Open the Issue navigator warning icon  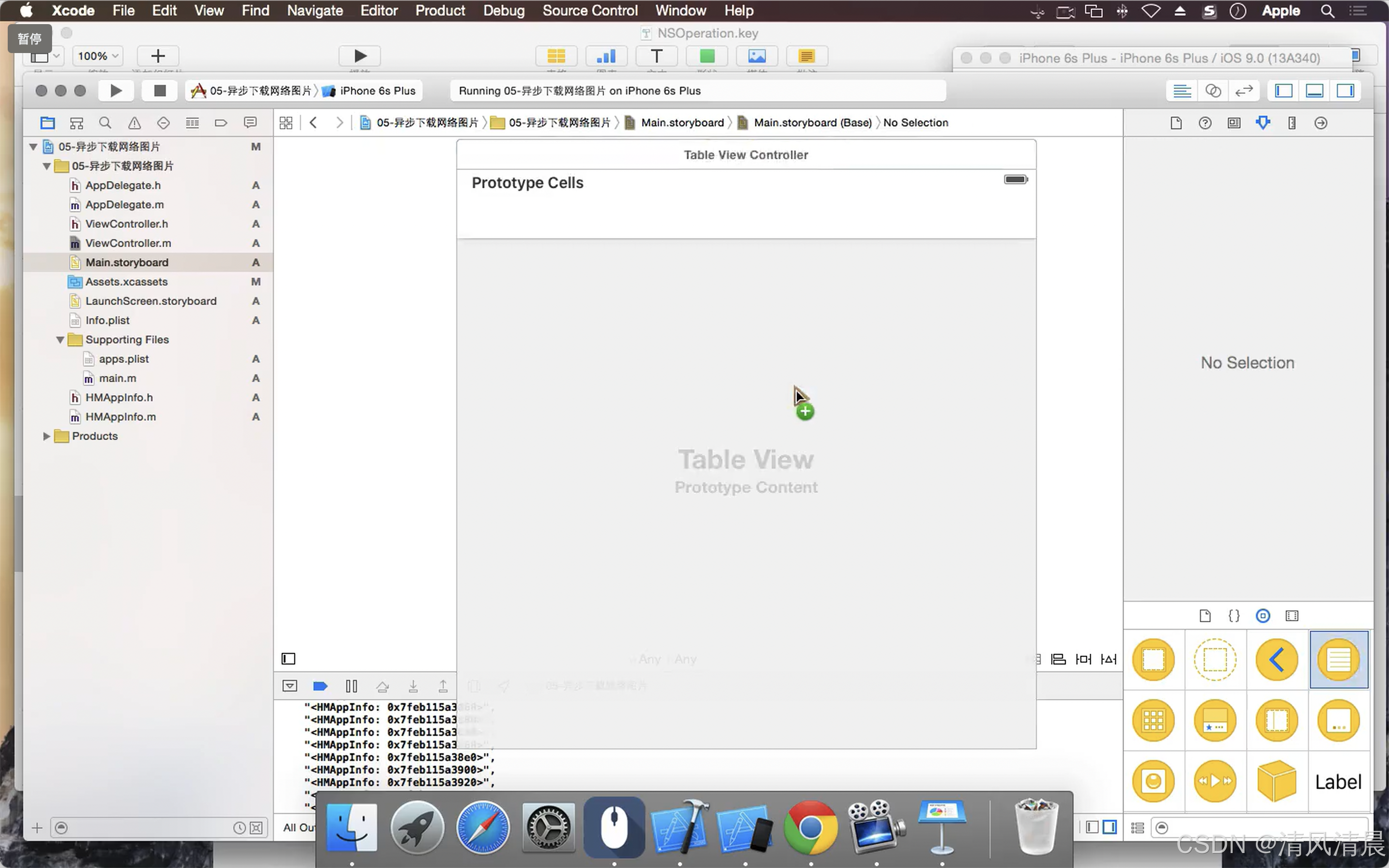[134, 123]
